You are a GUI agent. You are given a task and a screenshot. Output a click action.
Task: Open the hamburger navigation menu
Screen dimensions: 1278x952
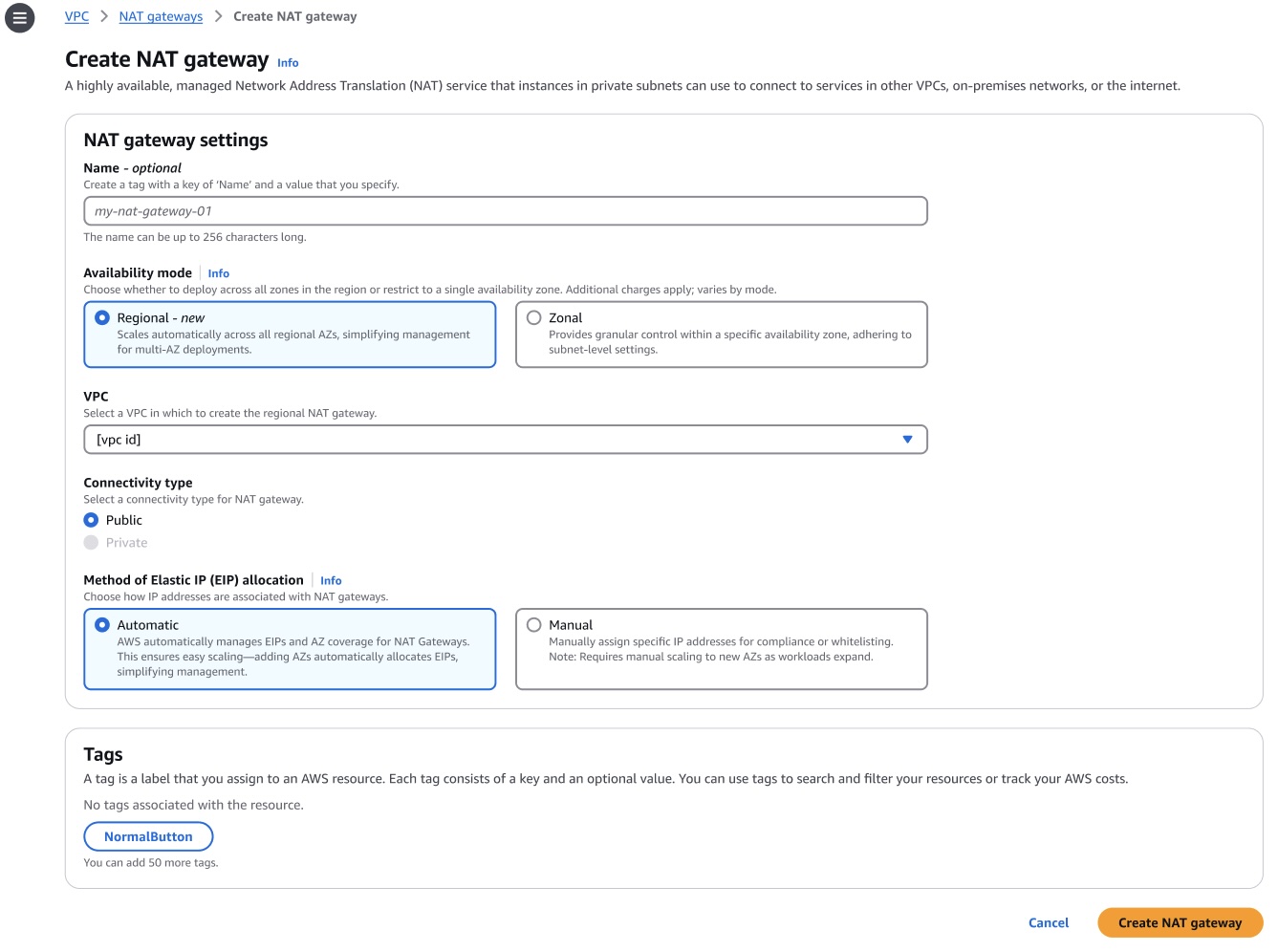tap(20, 18)
